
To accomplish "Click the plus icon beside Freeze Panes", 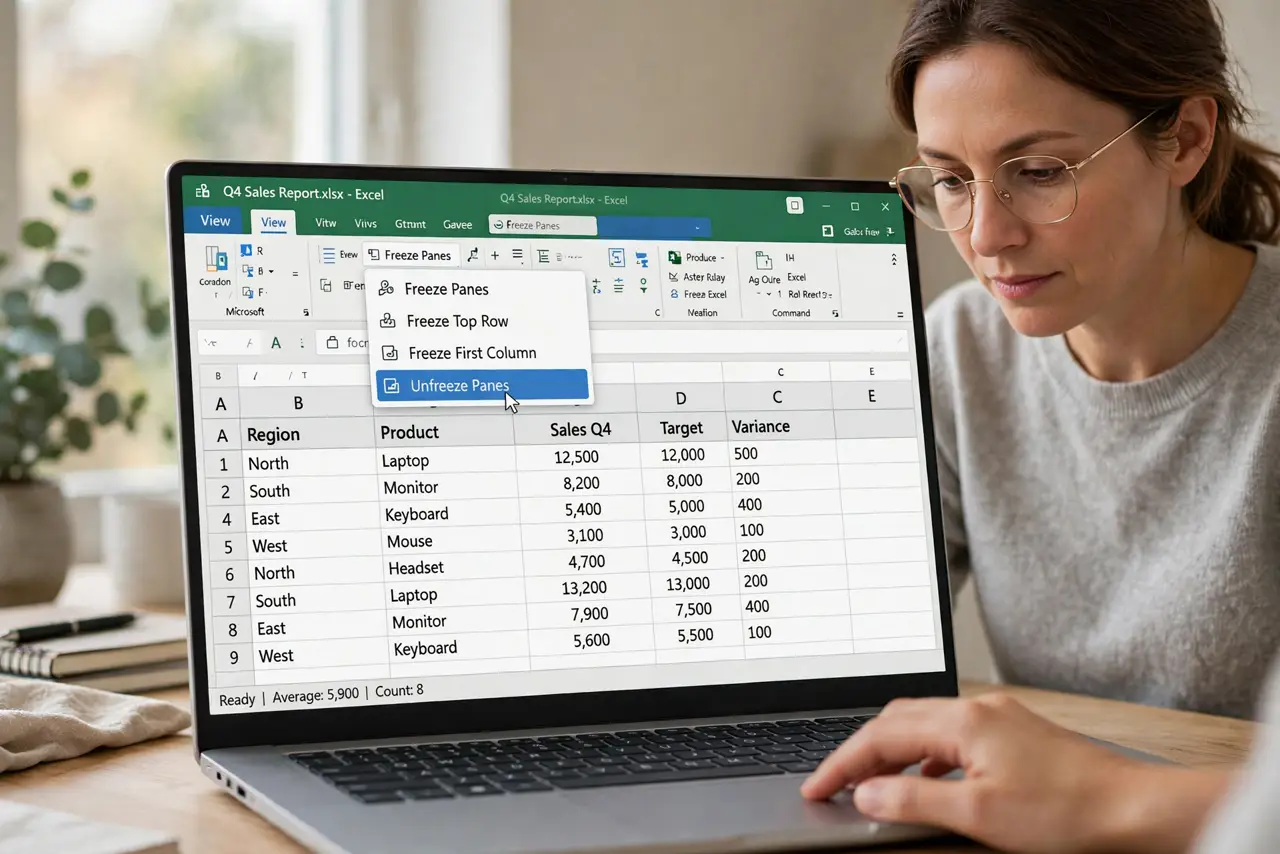I will [494, 256].
